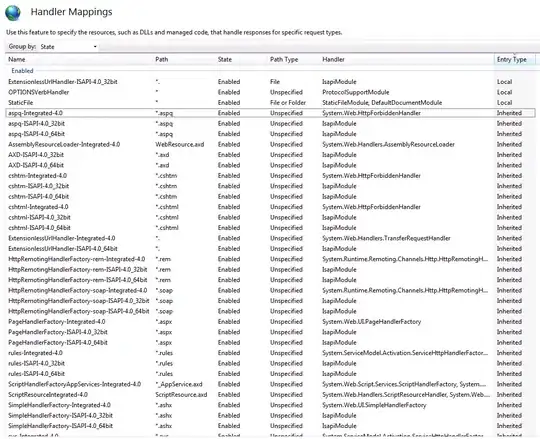This screenshot has height=439, width=540.
Task: Click the Handler Mappings globe icon
Action: 13,13
